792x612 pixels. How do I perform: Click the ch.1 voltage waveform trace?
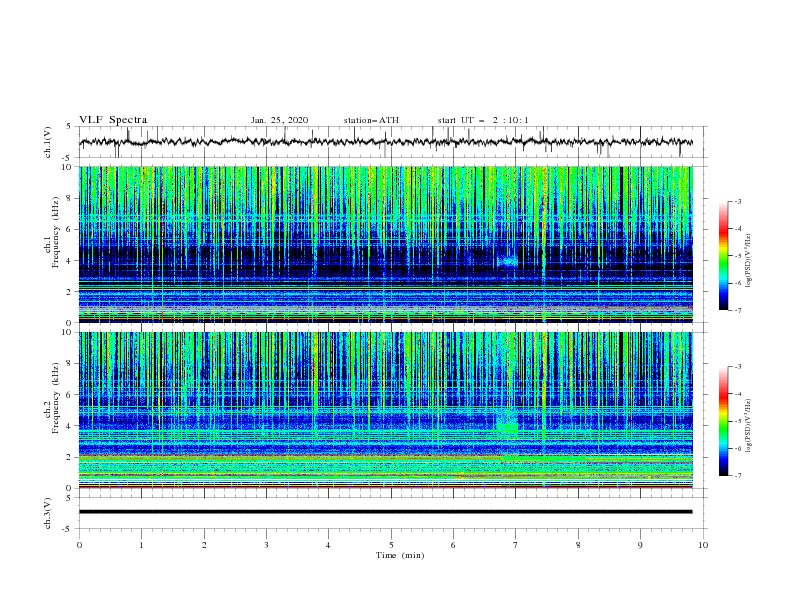(x=385, y=142)
